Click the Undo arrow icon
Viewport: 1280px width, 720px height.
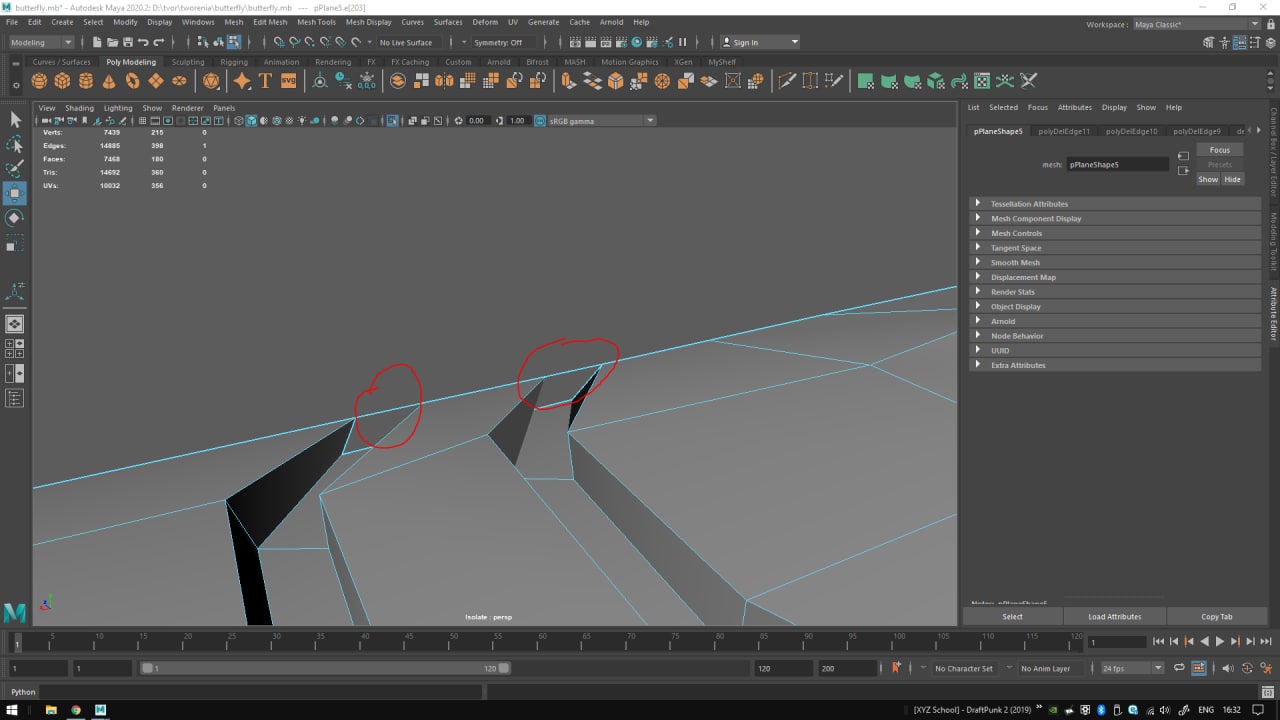pos(143,42)
